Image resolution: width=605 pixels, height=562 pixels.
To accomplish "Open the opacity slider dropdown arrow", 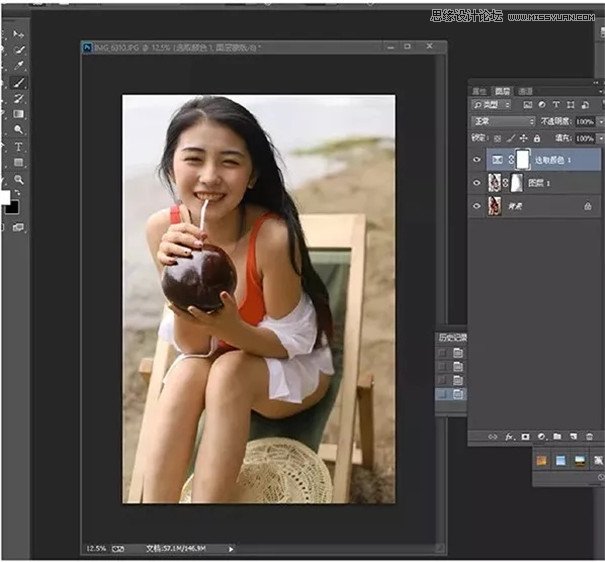I will coord(600,122).
